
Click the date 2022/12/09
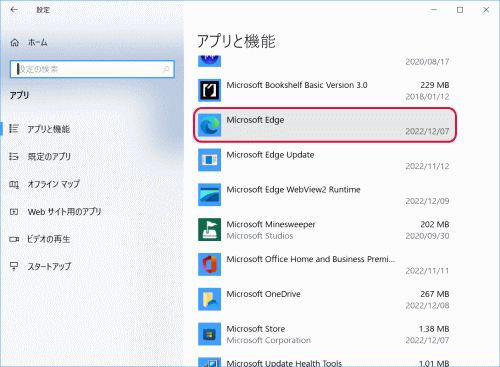(x=427, y=201)
